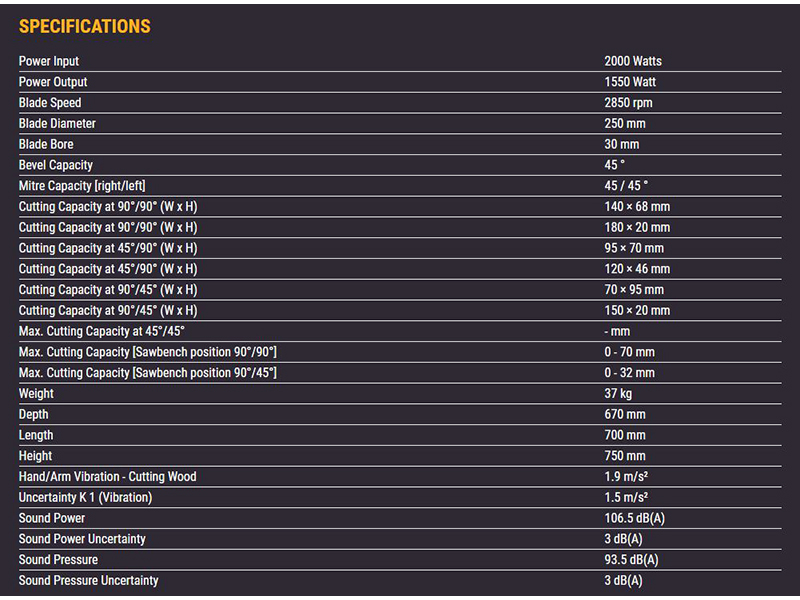The image size is (800, 600).
Task: Click the Blade Diameter label
Action: coord(57,124)
